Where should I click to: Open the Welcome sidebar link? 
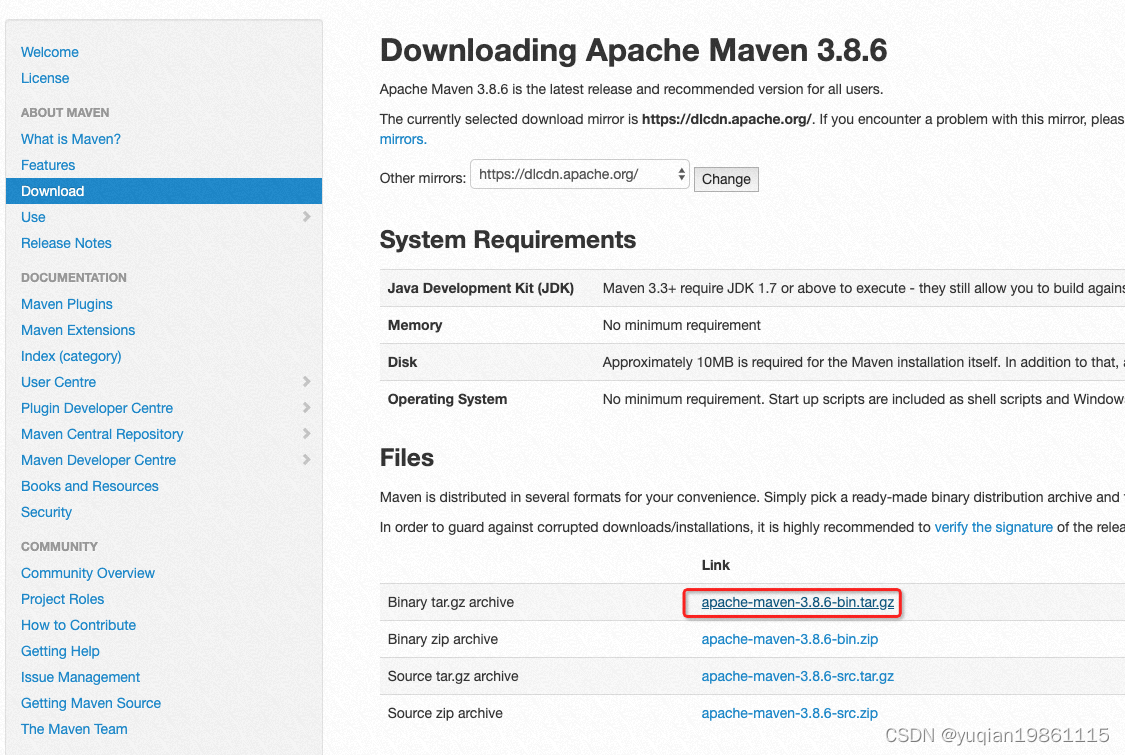[50, 52]
